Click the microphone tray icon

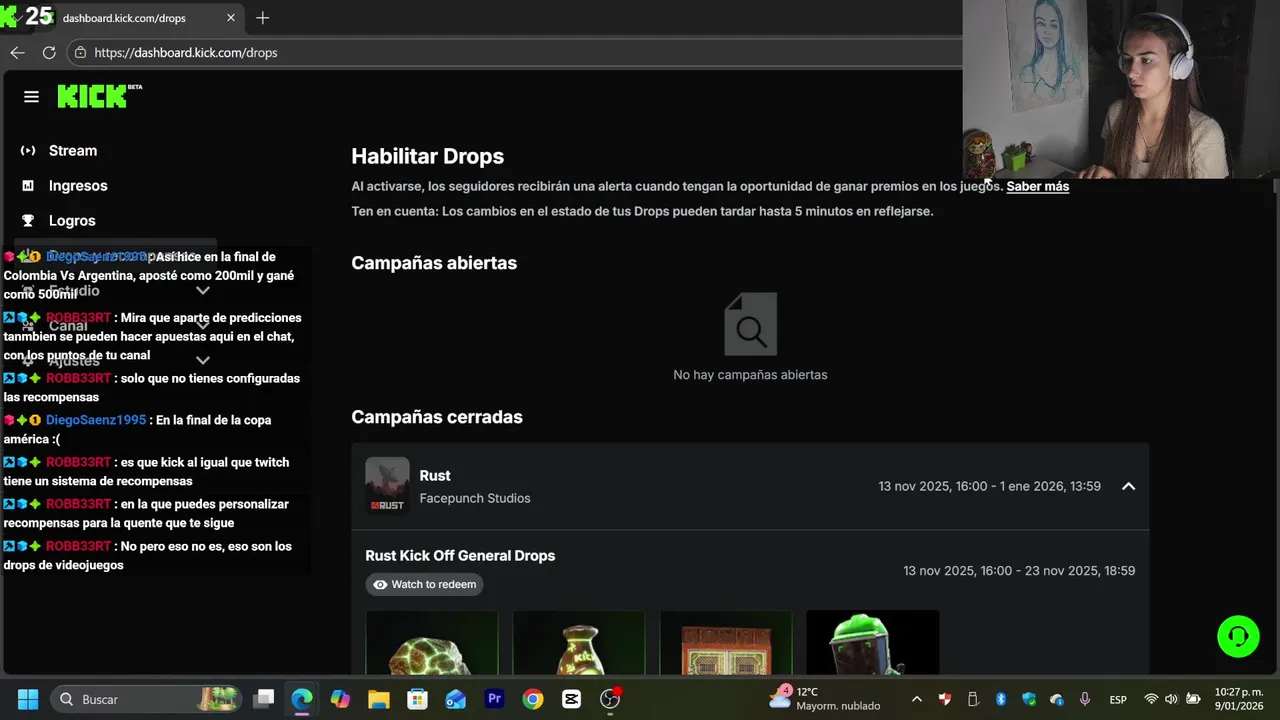coord(1085,699)
